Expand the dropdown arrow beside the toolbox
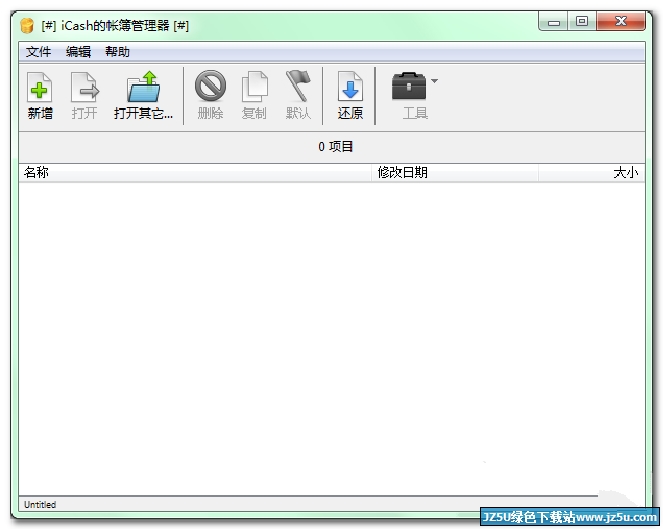 434,81
